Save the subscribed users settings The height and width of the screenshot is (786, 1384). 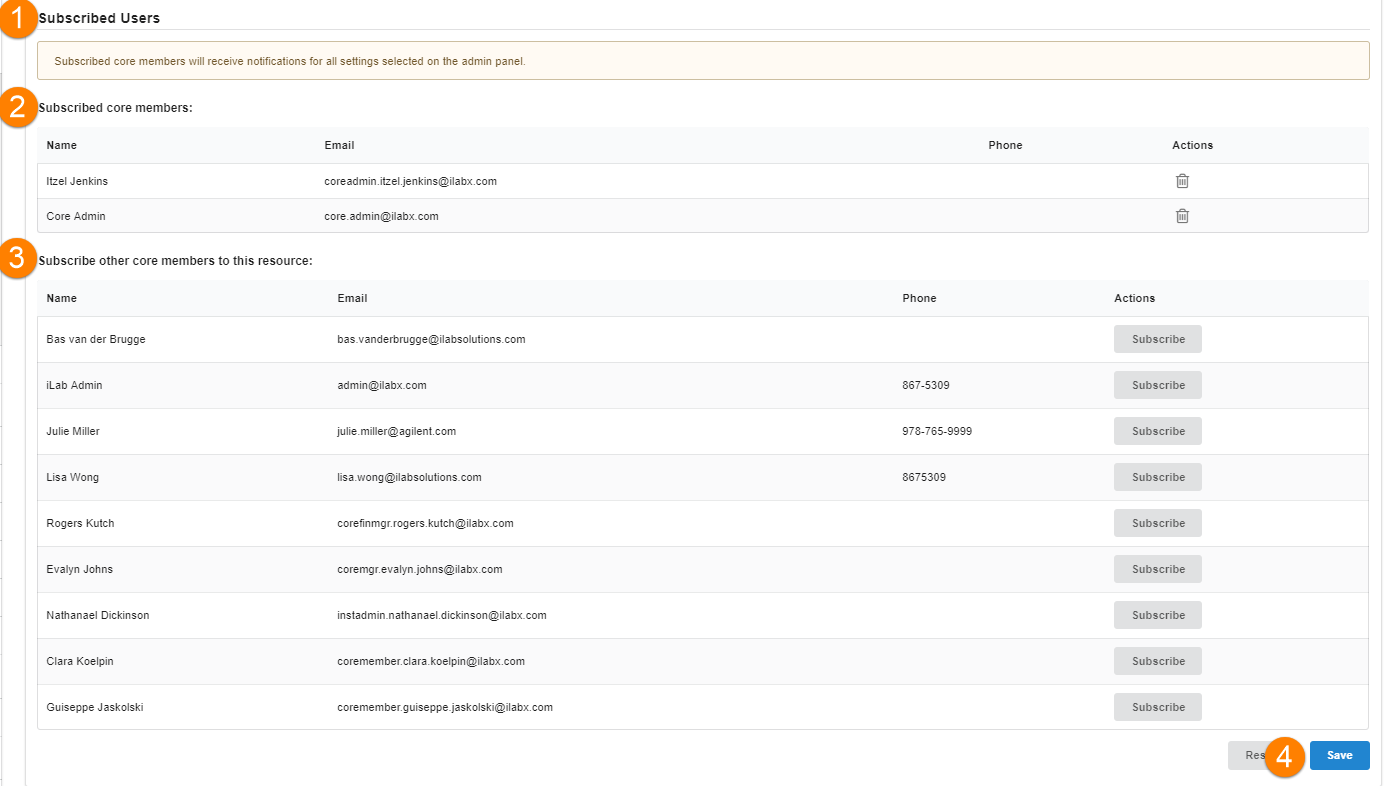[x=1339, y=755]
